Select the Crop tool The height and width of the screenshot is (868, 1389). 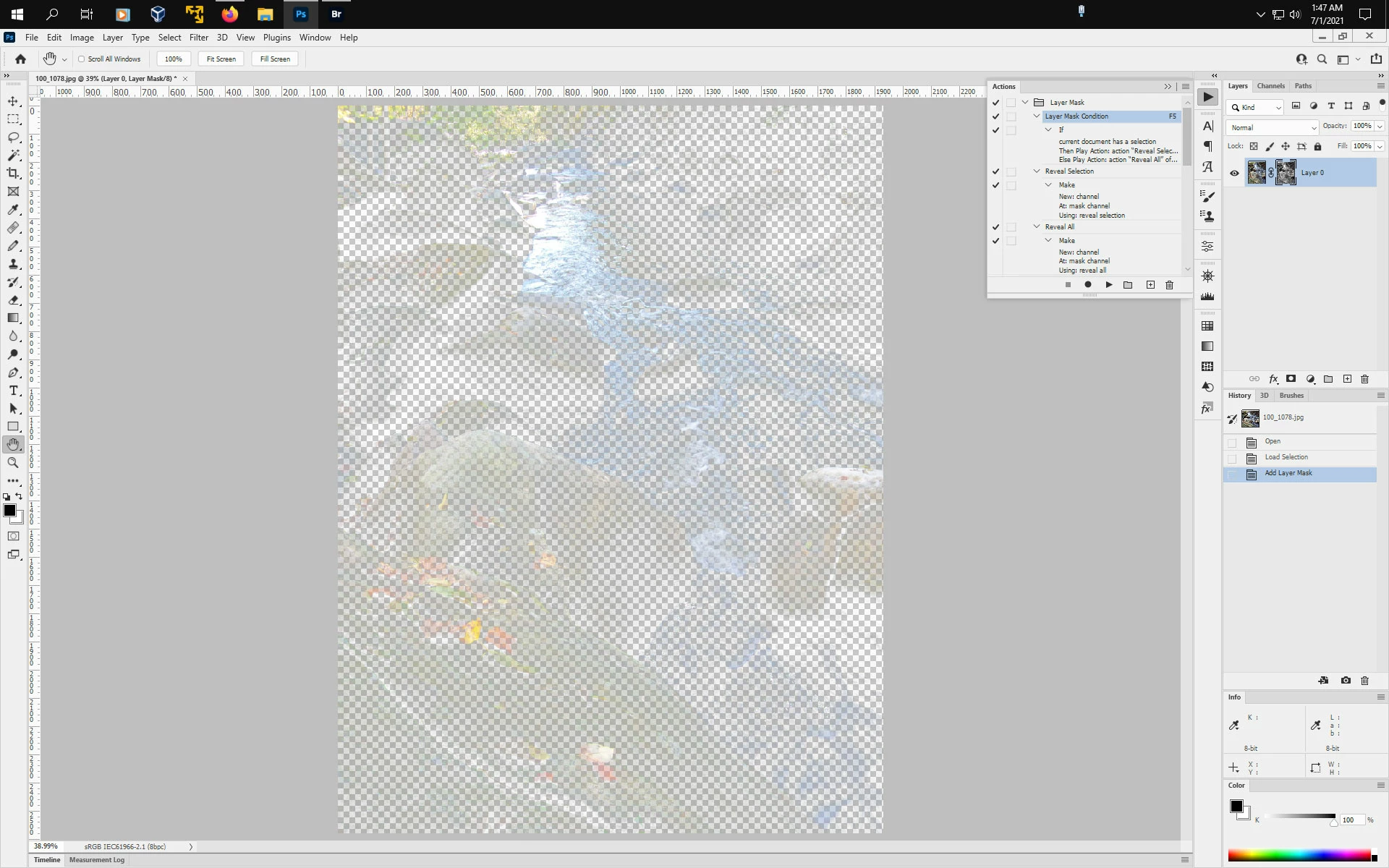tap(13, 174)
